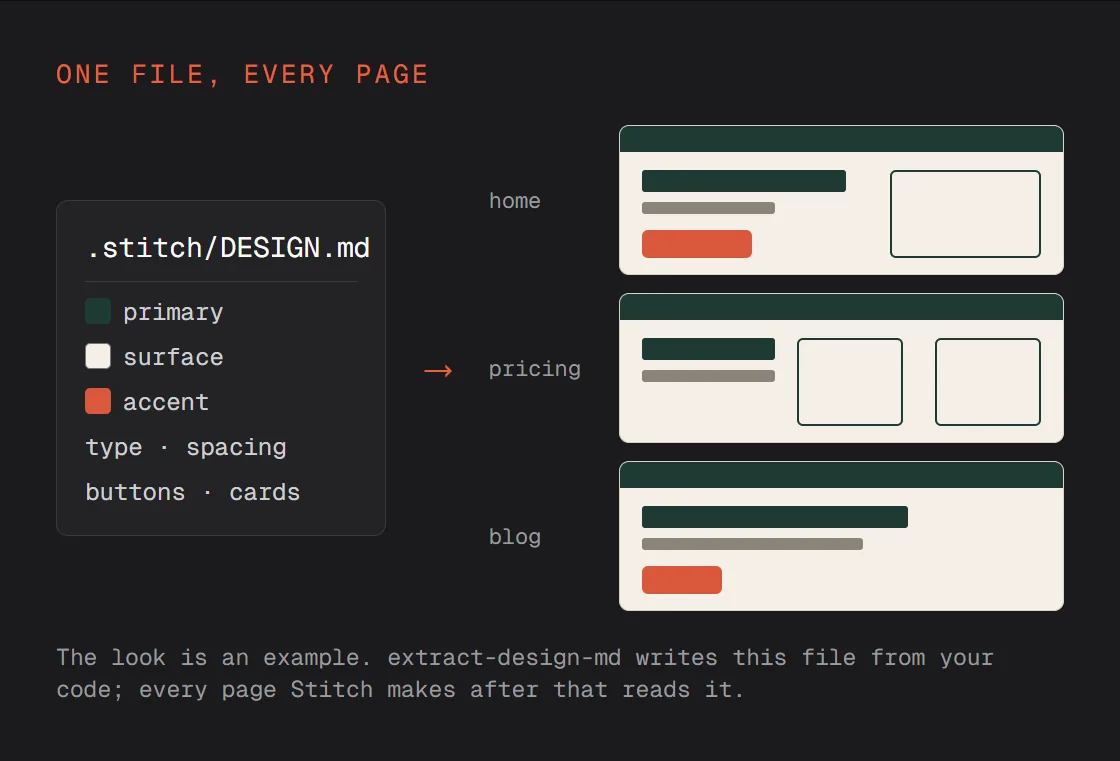Image resolution: width=1120 pixels, height=761 pixels.
Task: Click the gray subtitle bar in blog mockup
Action: pyautogui.click(x=752, y=544)
